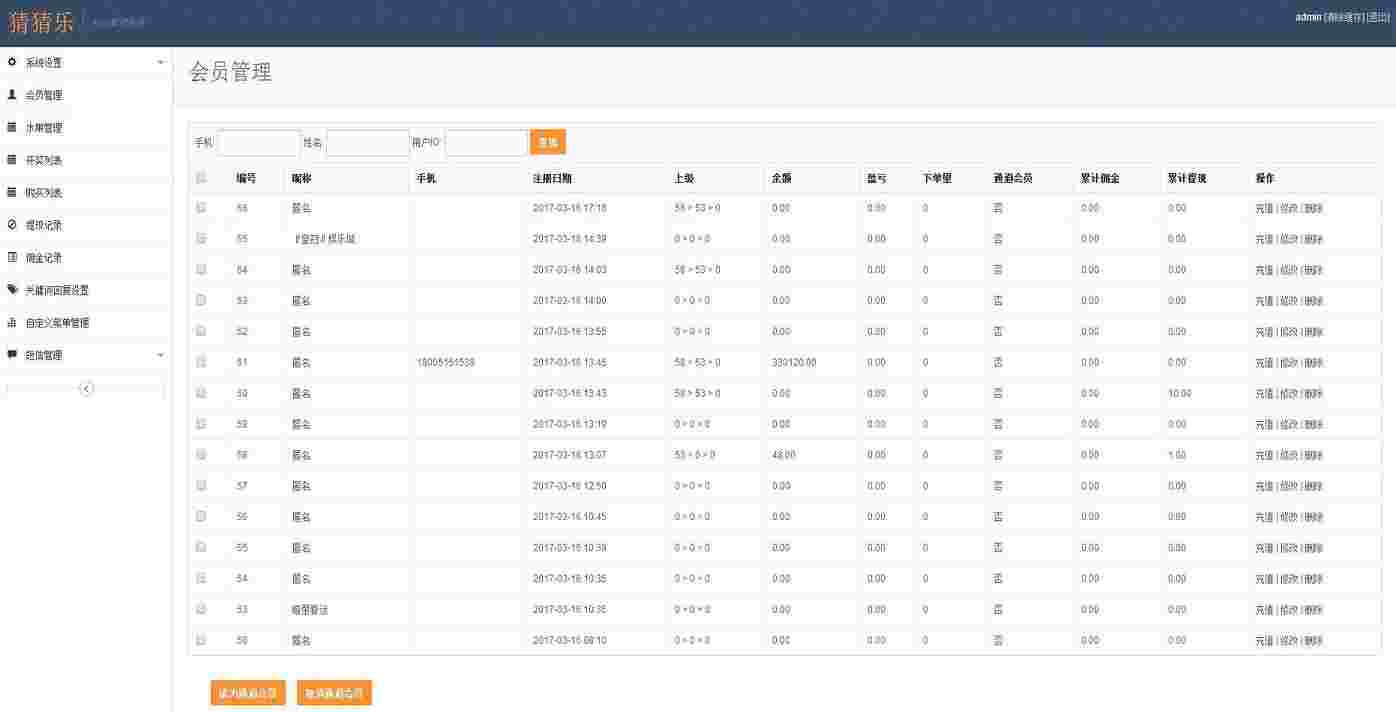Viewport: 1396px width, 712px height.
Task: Expand the 短信管理 submenu arrow
Action: click(160, 355)
